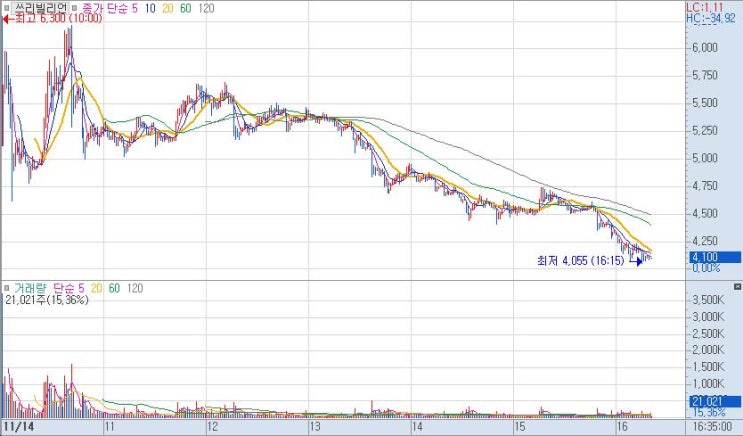Screen dimensions: 743x436
Task: Select the 쓰리빌리언 stock name label
Action: 40,8
